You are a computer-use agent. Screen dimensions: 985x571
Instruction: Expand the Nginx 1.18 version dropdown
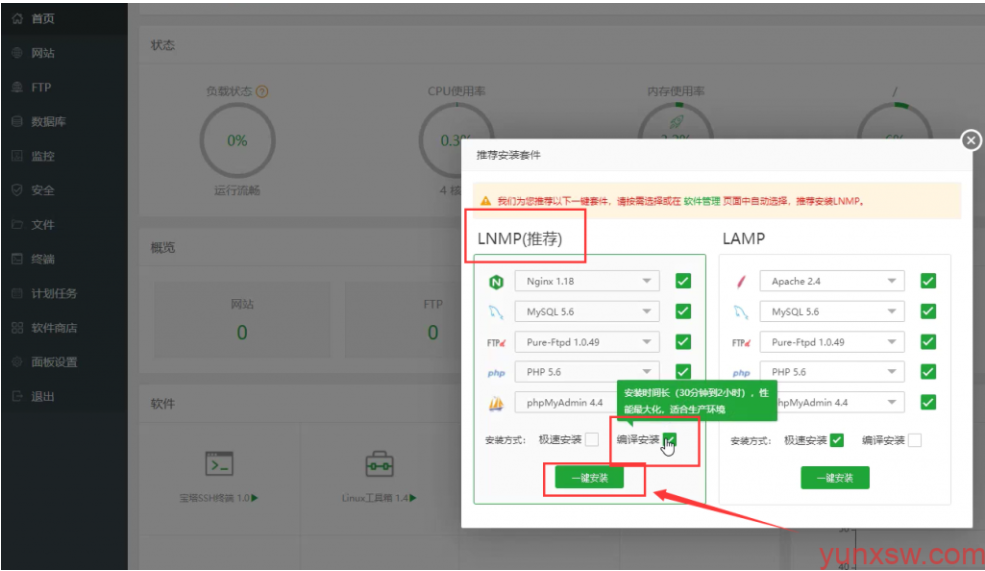[x=587, y=281]
